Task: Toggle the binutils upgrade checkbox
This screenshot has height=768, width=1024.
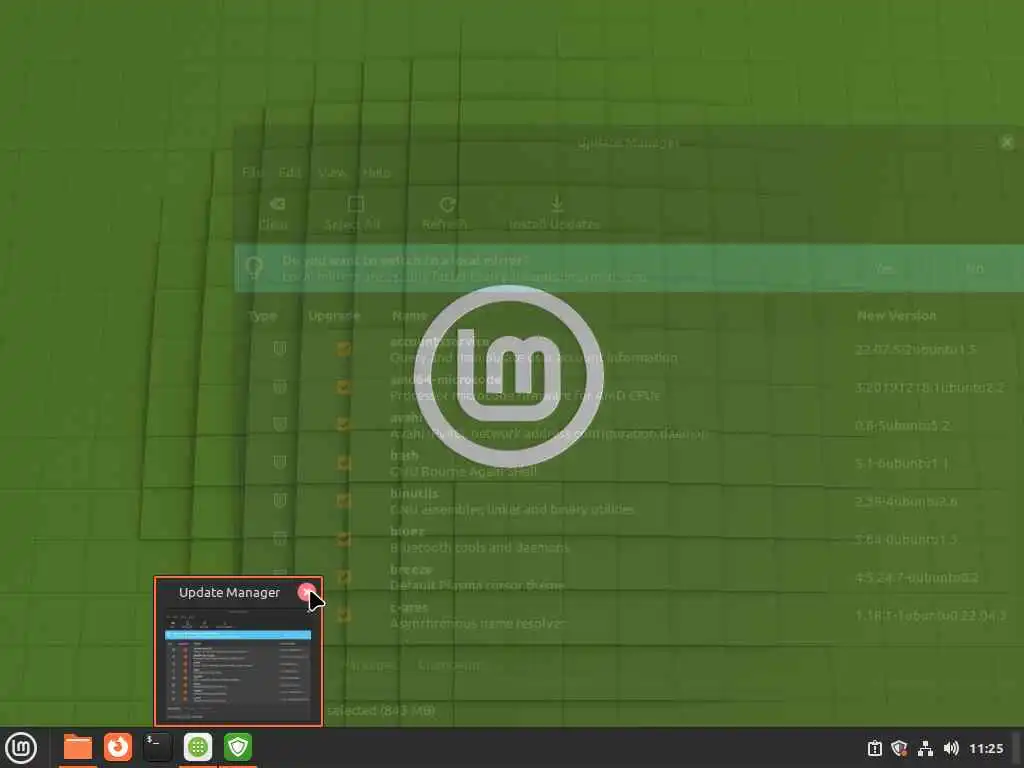Action: [344, 501]
